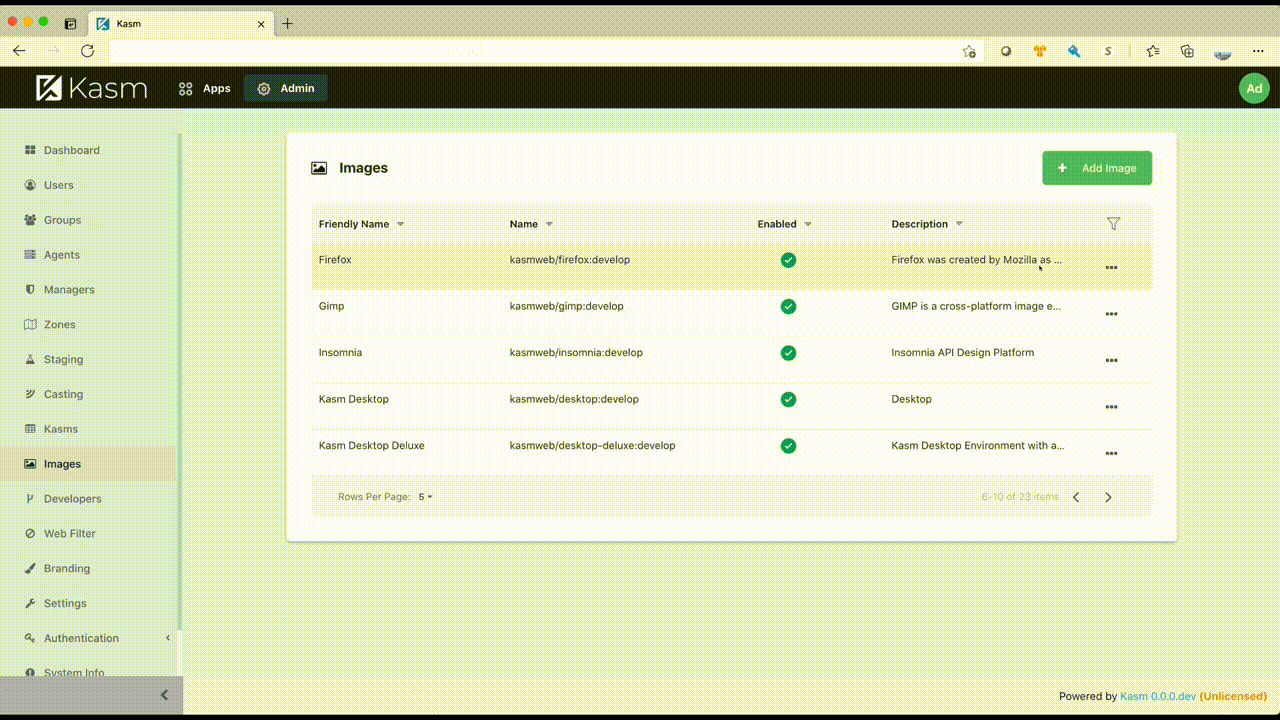This screenshot has width=1280, height=720.
Task: Click kasmweb/desktop-deluxe:develop cell
Action: pos(592,446)
